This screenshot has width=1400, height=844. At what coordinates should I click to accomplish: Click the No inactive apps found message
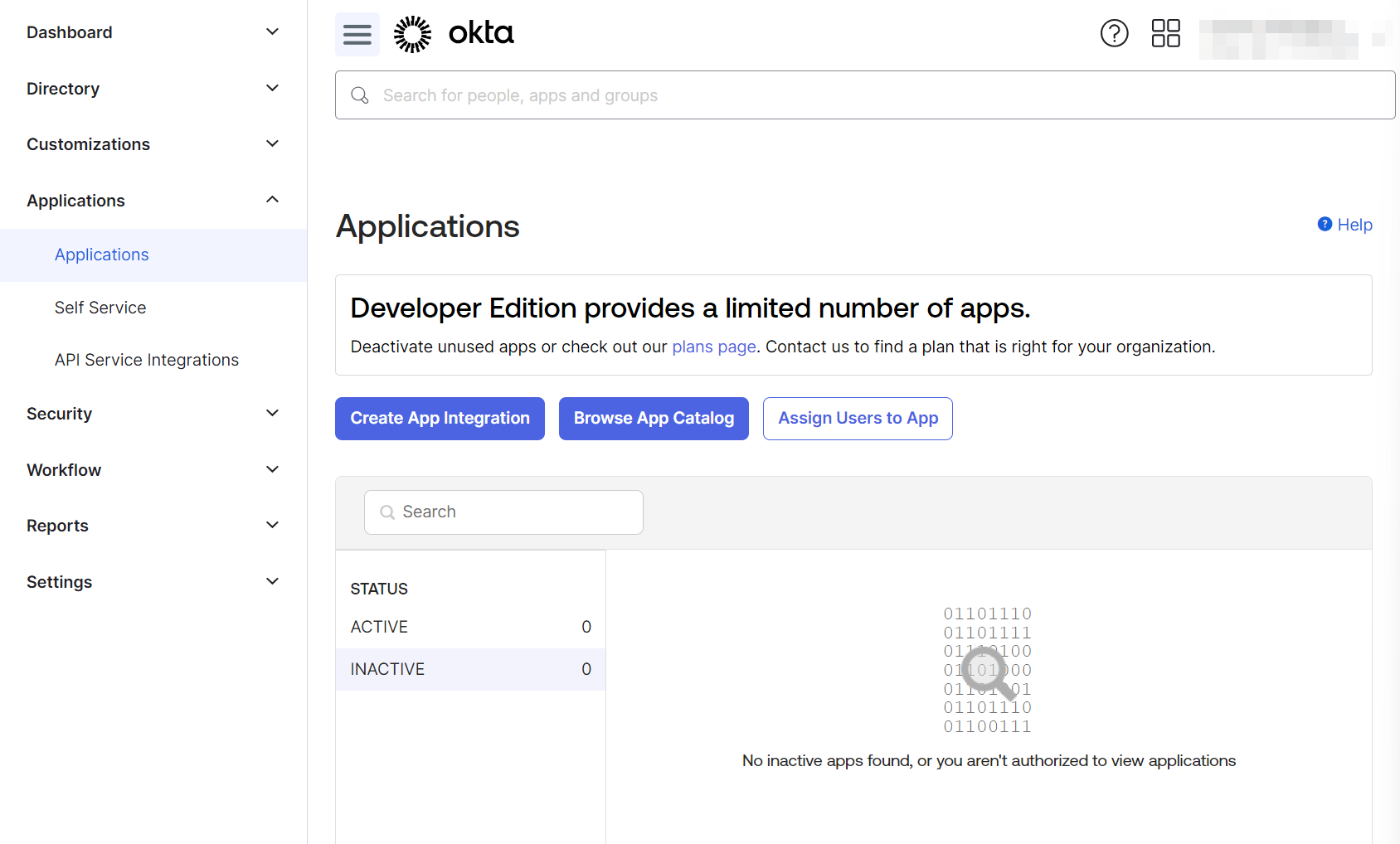click(x=989, y=760)
